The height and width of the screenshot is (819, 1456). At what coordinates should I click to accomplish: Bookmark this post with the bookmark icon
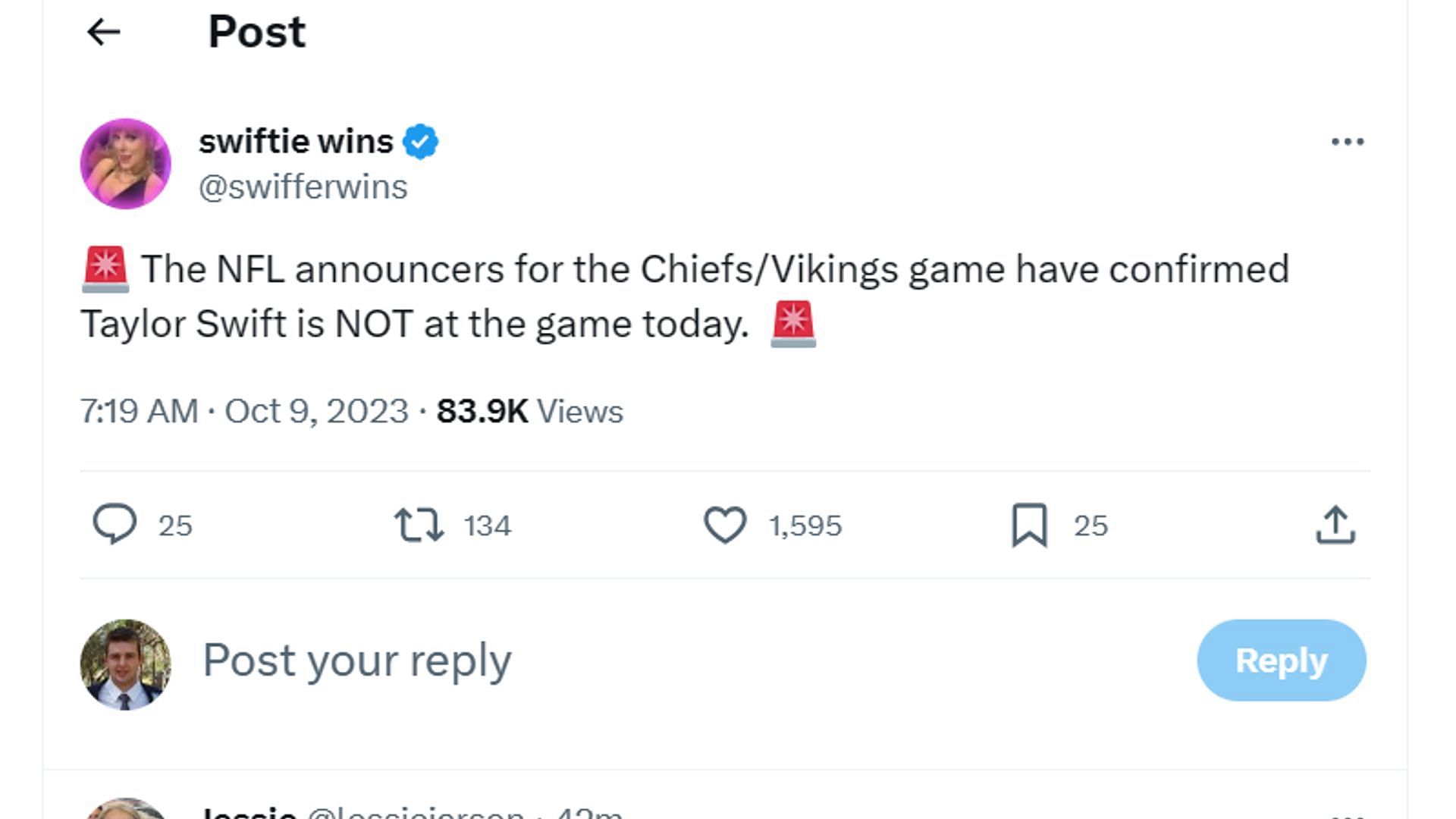click(1029, 525)
